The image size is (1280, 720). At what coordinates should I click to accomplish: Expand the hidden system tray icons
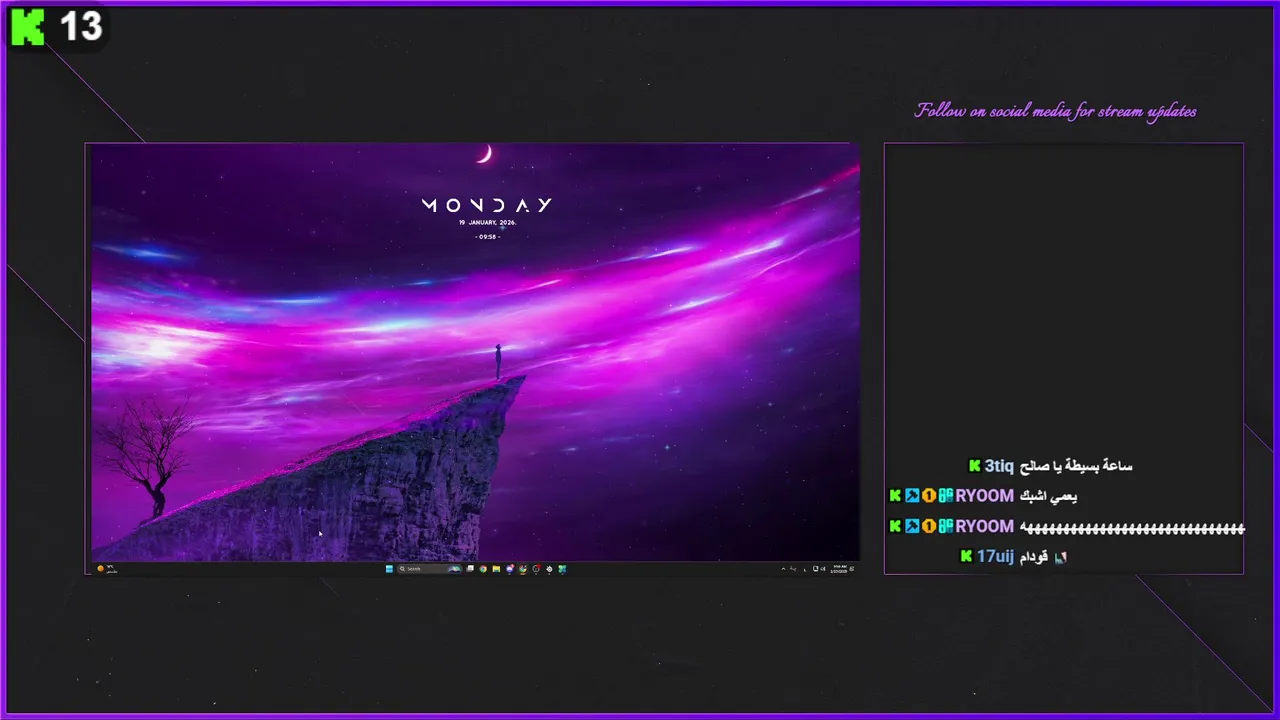coord(783,569)
